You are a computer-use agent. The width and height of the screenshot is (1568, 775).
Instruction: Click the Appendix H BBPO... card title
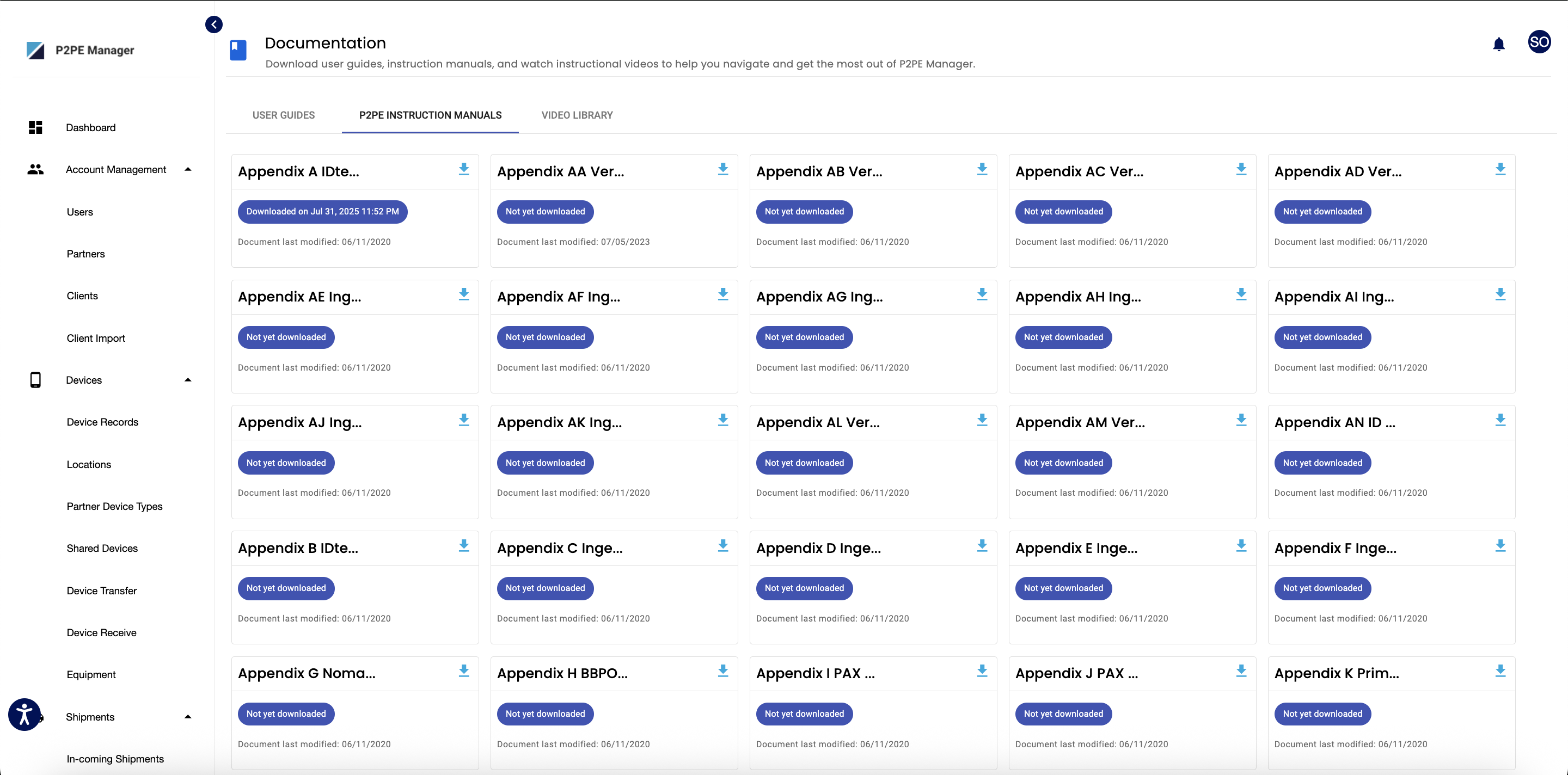(562, 673)
